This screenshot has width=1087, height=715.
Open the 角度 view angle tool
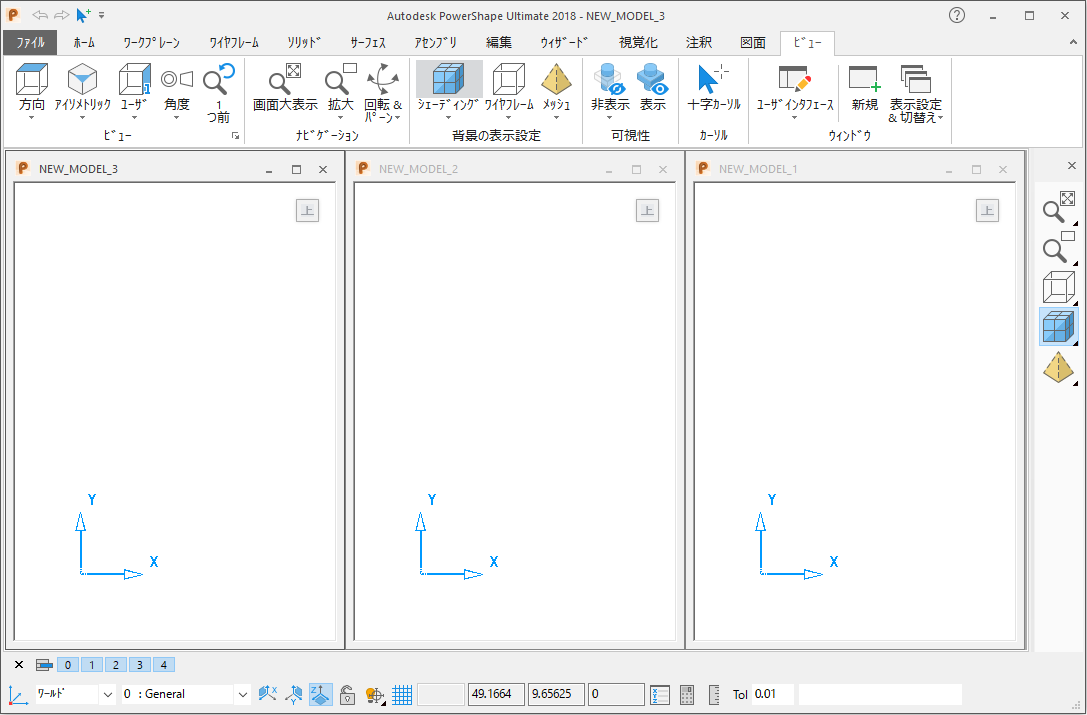(177, 87)
